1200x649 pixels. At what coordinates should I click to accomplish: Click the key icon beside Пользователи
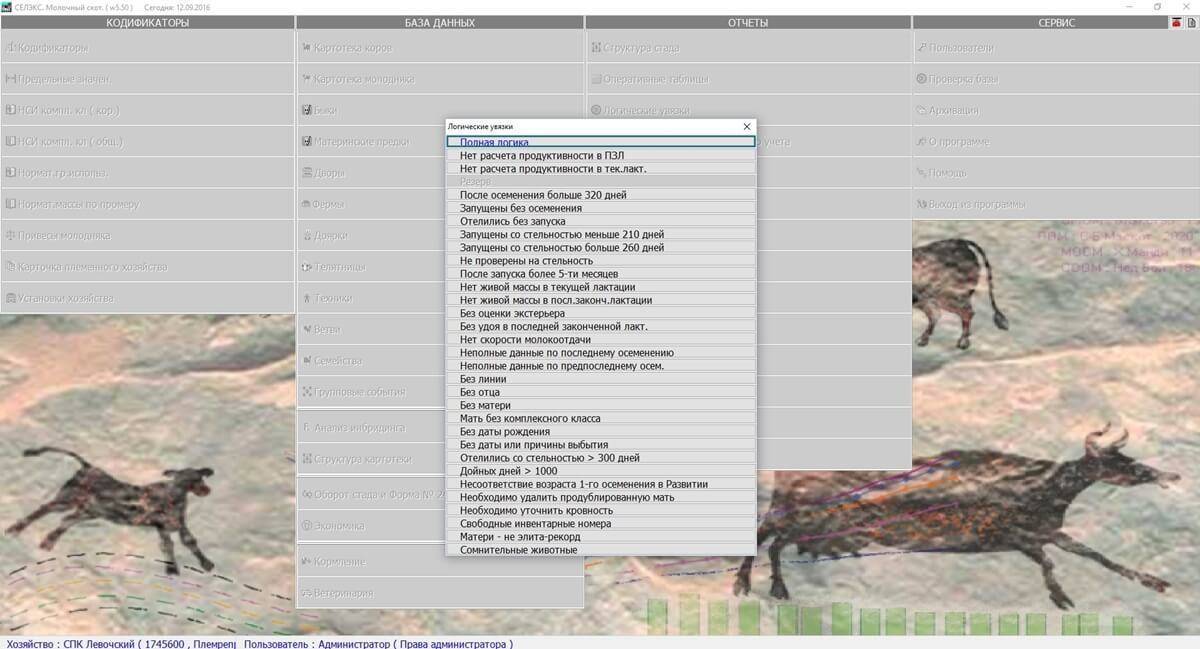pyautogui.click(x=921, y=47)
